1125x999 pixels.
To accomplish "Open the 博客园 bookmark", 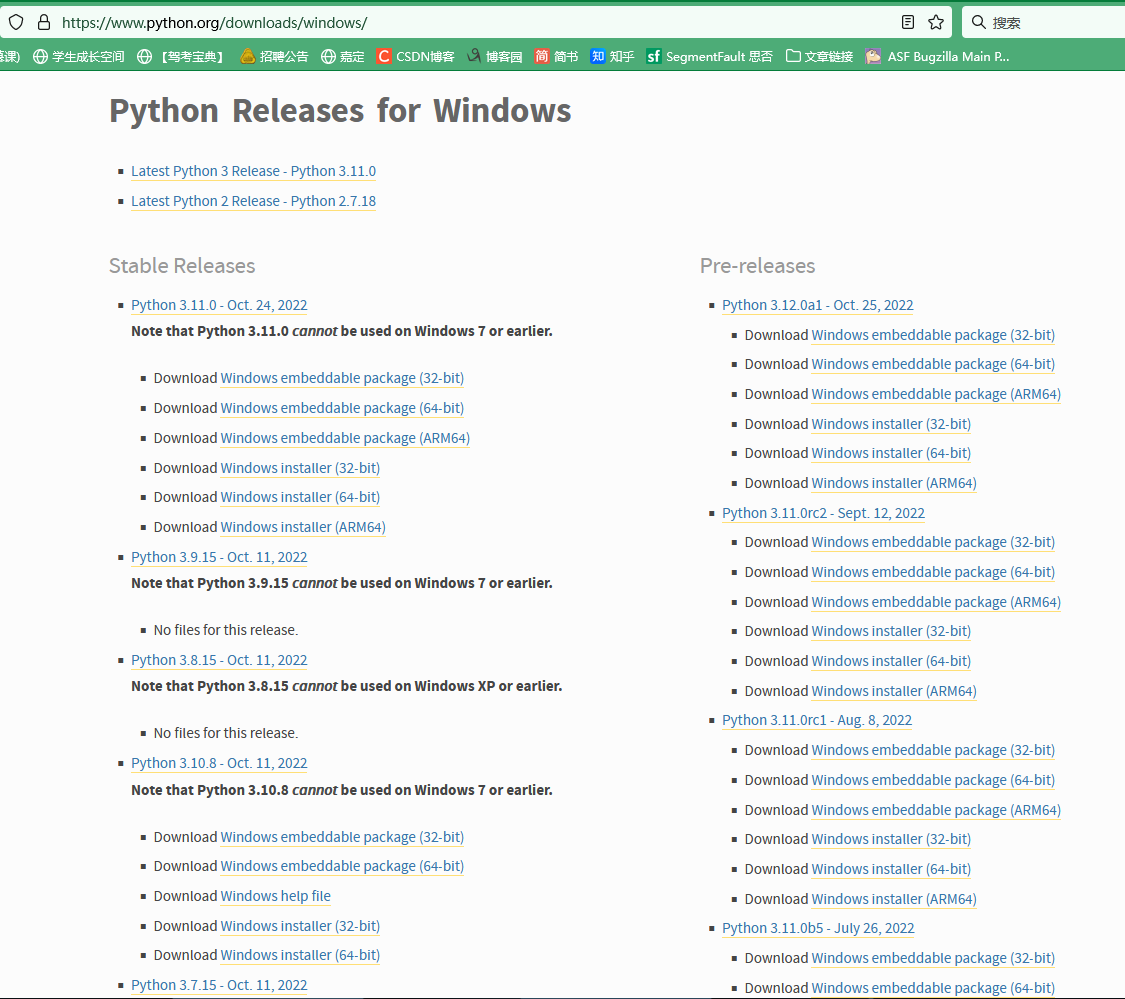I will 494,57.
